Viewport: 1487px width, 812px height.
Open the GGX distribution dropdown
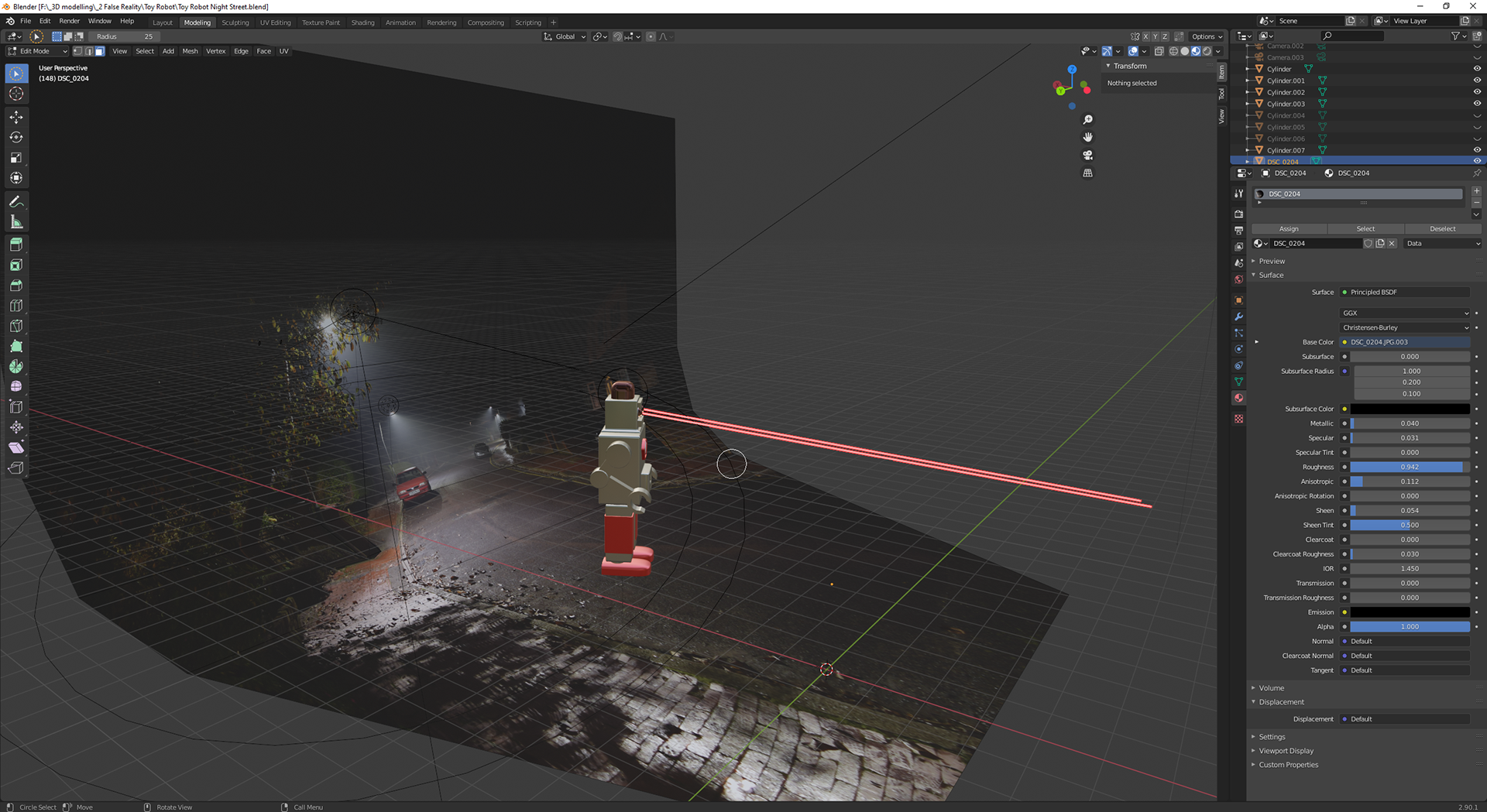pos(1405,313)
